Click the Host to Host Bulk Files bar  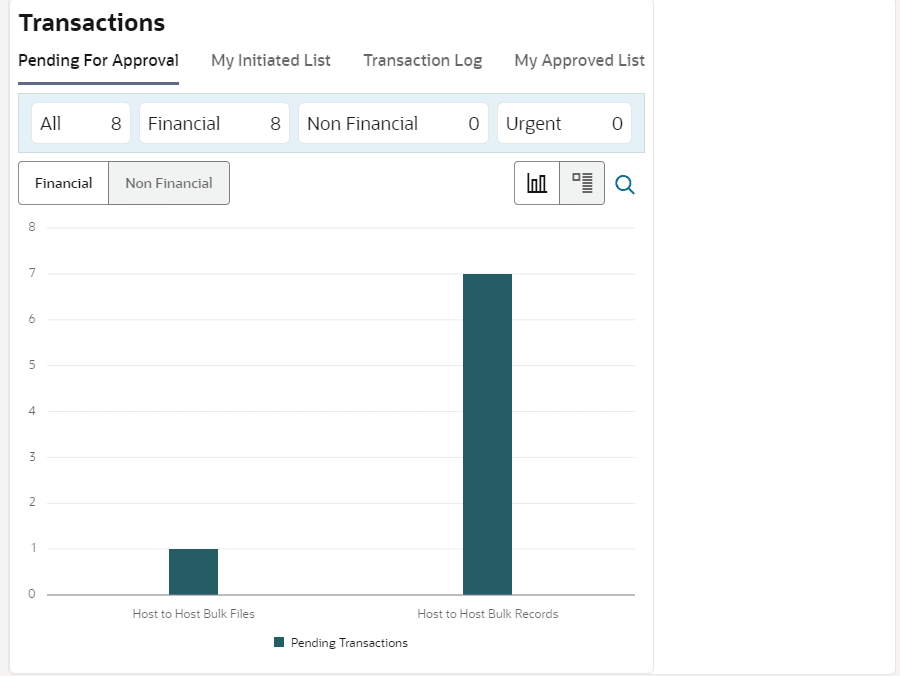(x=193, y=571)
